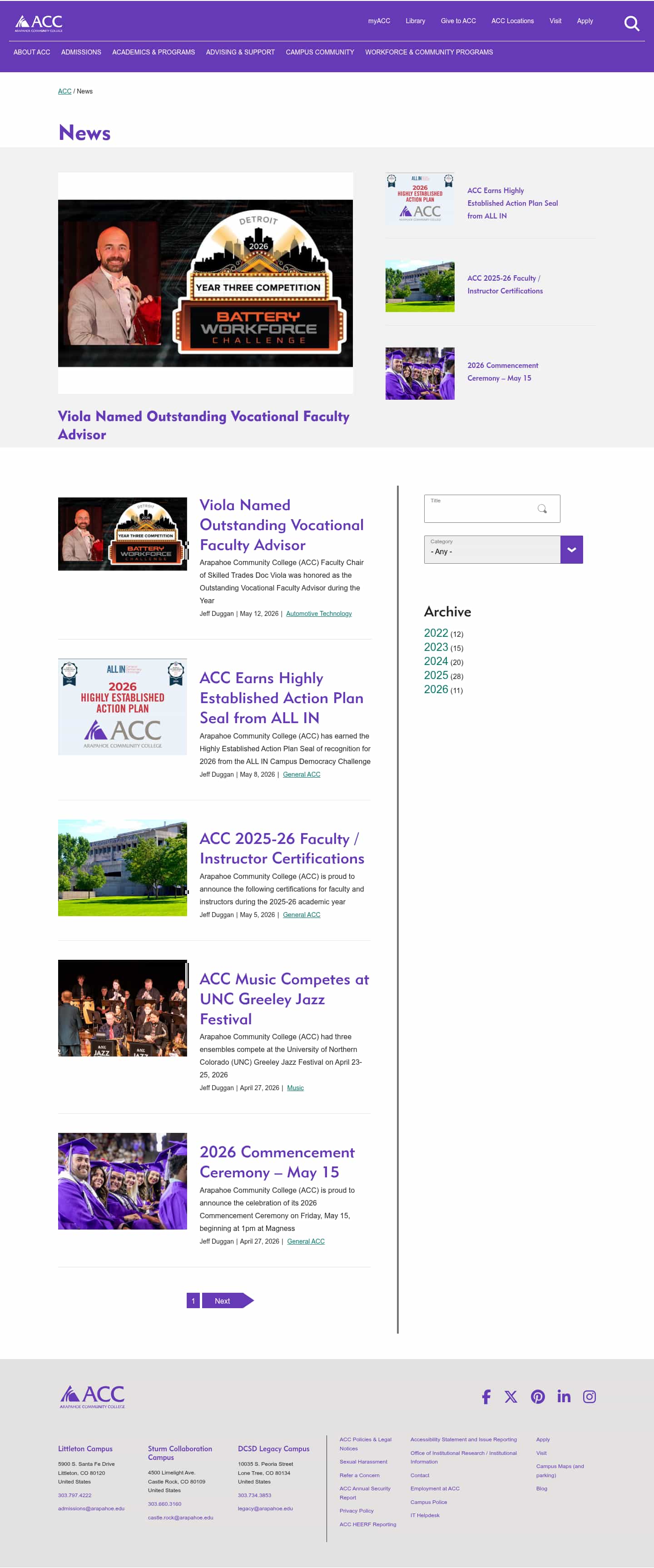654x1568 pixels.
Task: Open DCSD Legacy Campus footer link
Action: tap(274, 1449)
